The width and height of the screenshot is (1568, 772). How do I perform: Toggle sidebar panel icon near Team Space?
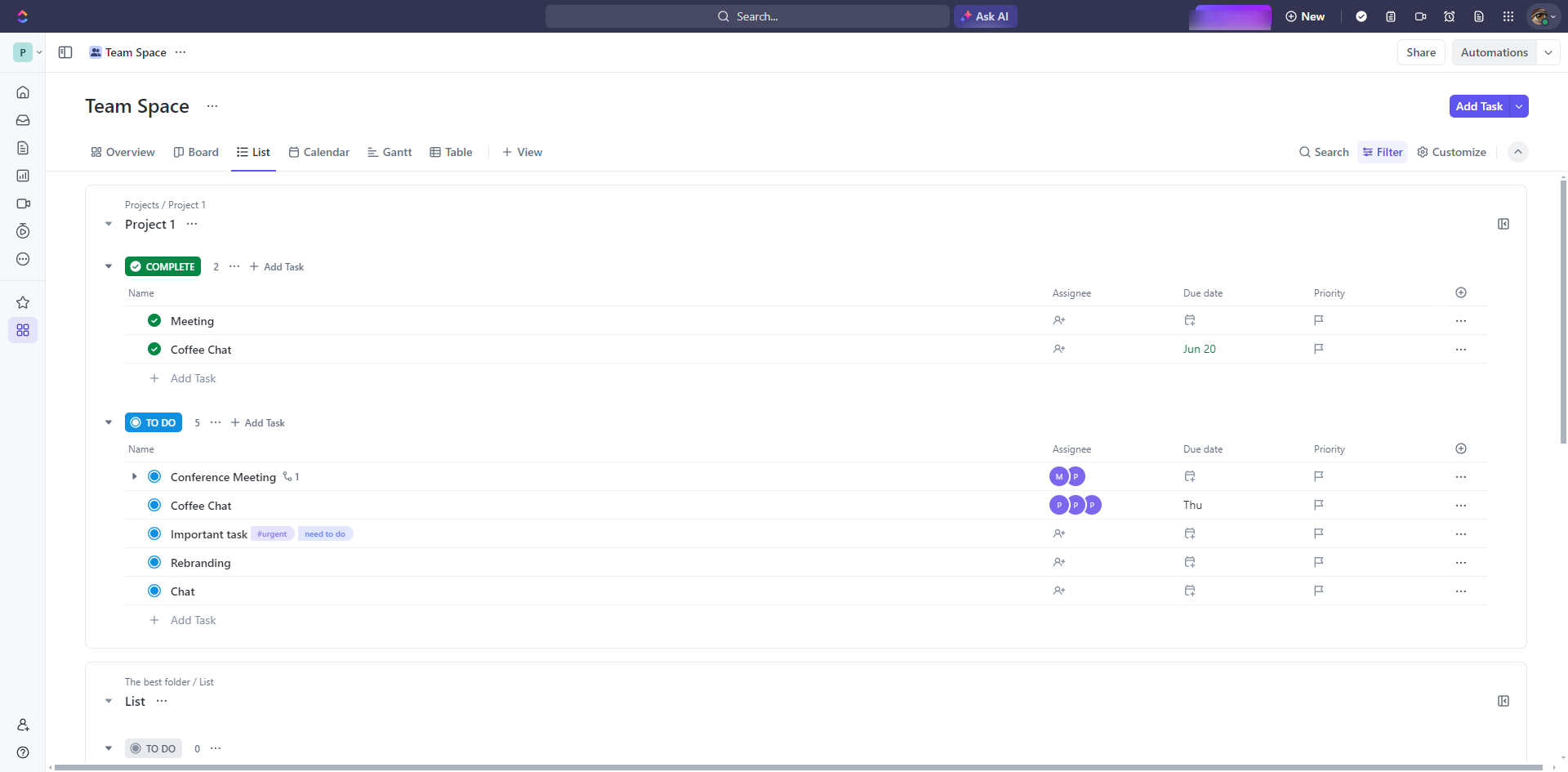tap(65, 52)
